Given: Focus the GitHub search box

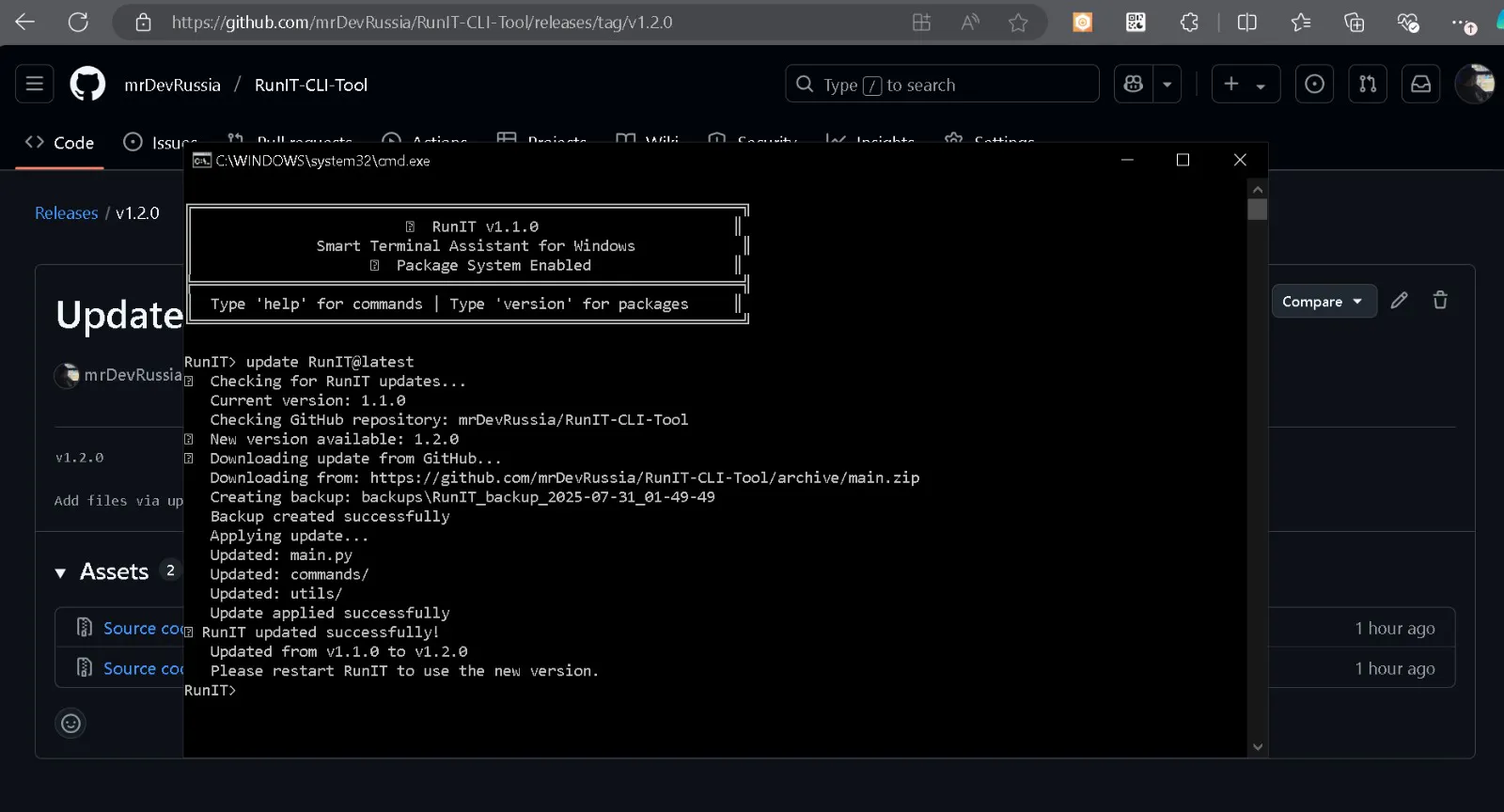Looking at the screenshot, I should (x=942, y=84).
